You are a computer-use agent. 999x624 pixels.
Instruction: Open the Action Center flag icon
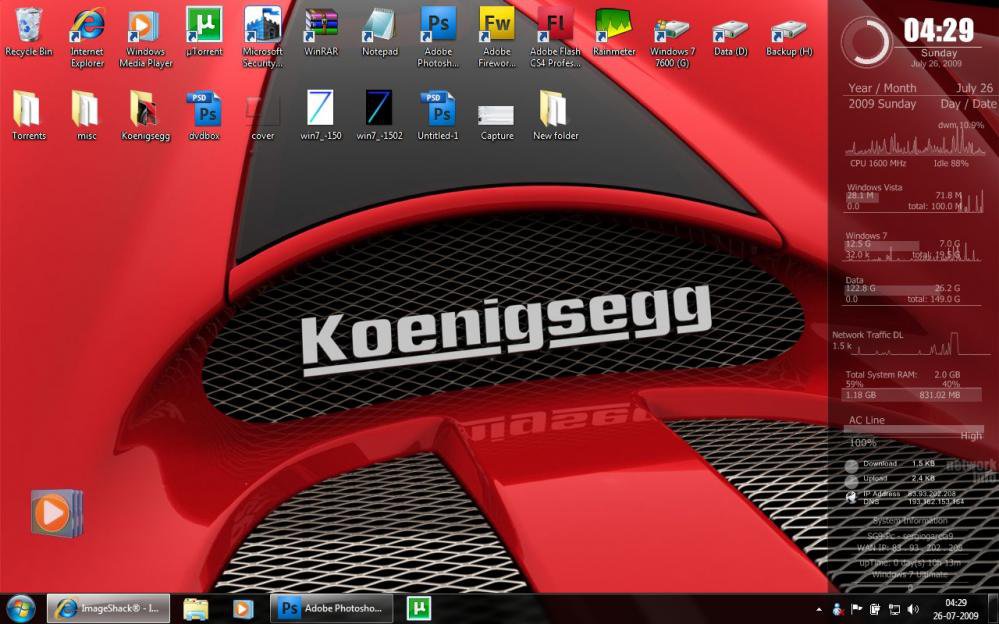tap(856, 609)
